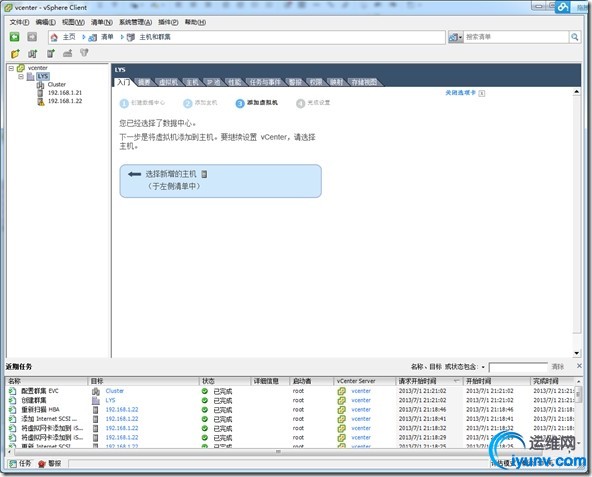
Task: Click main panel scrollbar up arrow
Action: coord(577,92)
